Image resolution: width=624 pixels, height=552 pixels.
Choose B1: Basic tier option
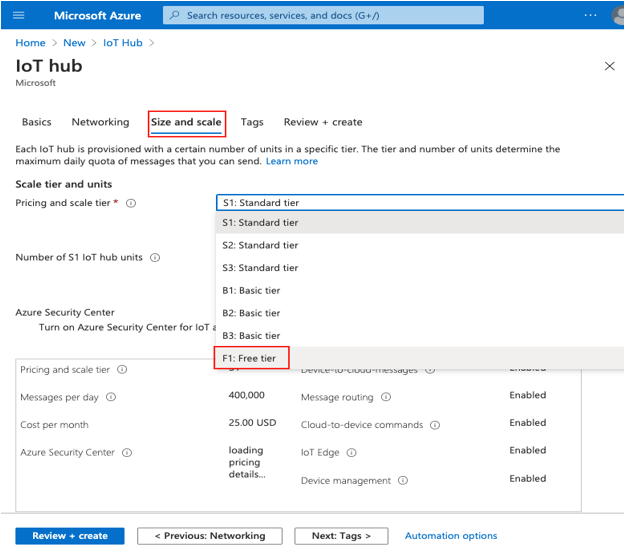[x=420, y=291]
